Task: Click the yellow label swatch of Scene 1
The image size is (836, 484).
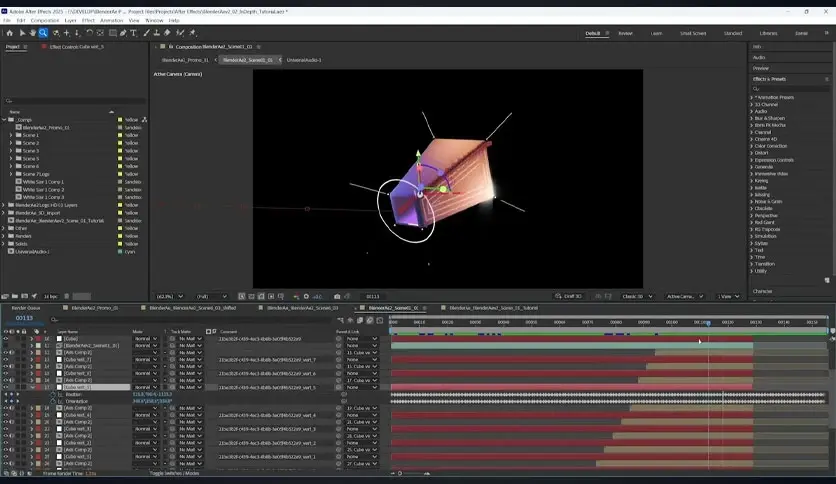Action: click(x=120, y=135)
